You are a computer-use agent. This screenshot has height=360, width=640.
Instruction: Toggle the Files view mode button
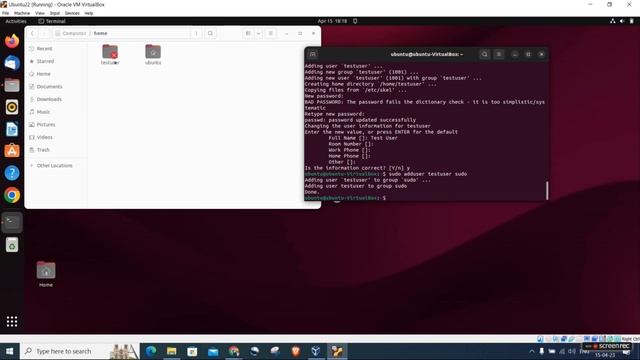pos(248,33)
